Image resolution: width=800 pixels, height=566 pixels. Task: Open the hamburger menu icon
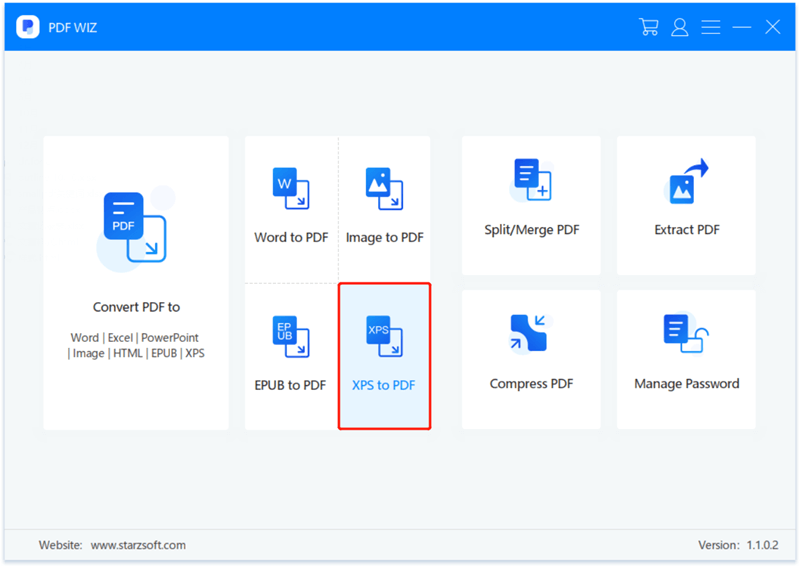click(x=711, y=27)
